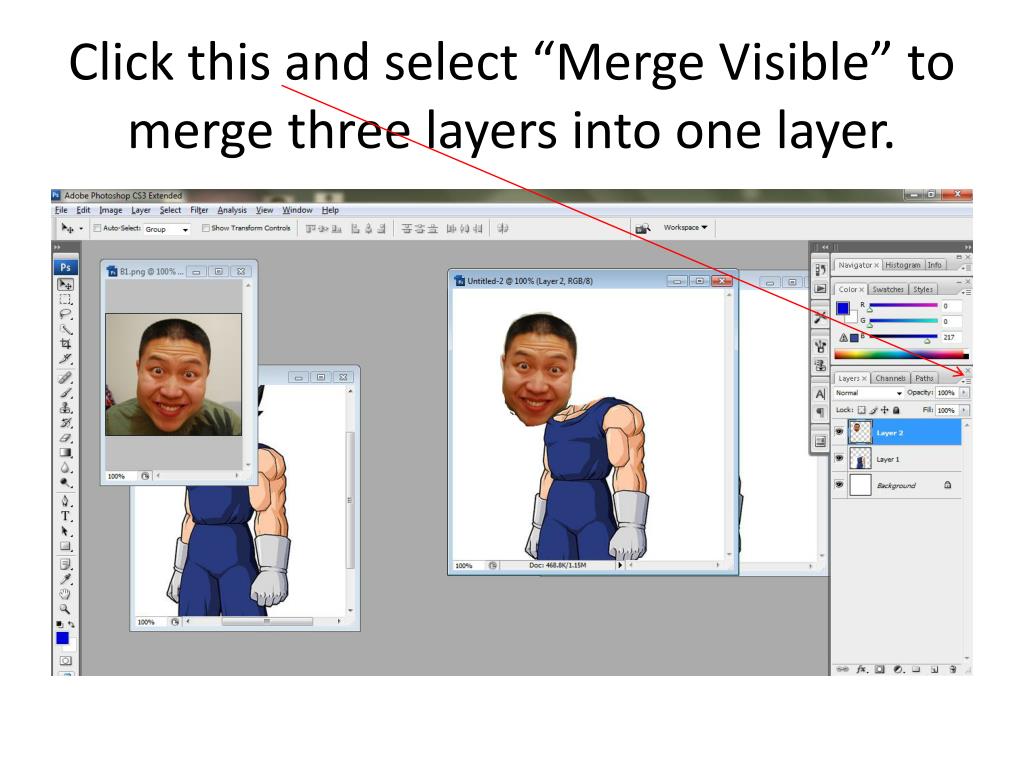Open the Move tool preset picker arrow
Screen dimensions: 1024x768
[81, 229]
